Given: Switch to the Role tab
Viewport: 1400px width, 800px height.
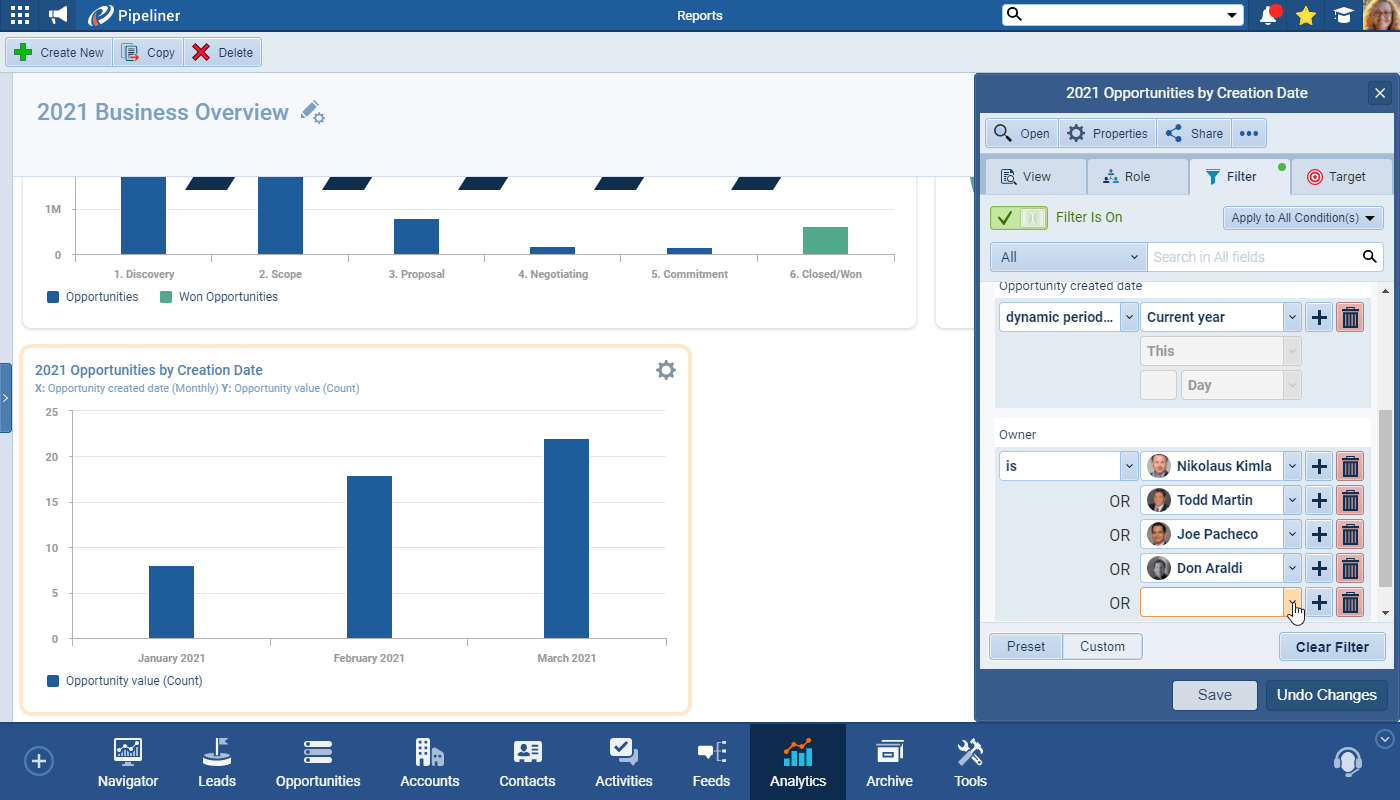Looking at the screenshot, I should pos(1137,177).
